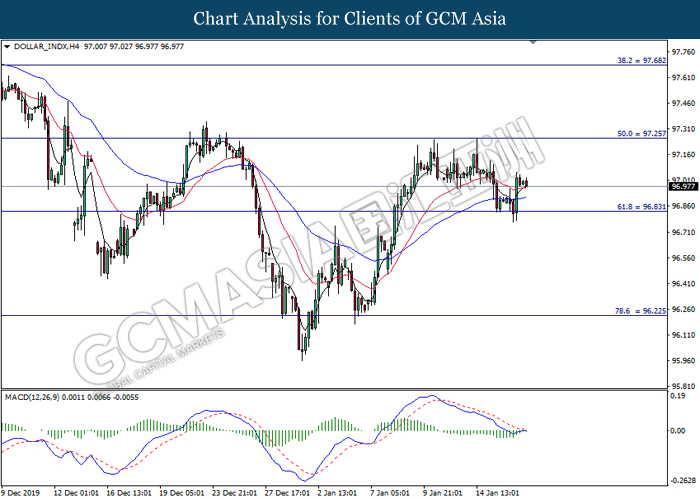Click the arrow beside DOLLAR_INDX,H4 symbol
700x500 pixels.
click(9, 46)
